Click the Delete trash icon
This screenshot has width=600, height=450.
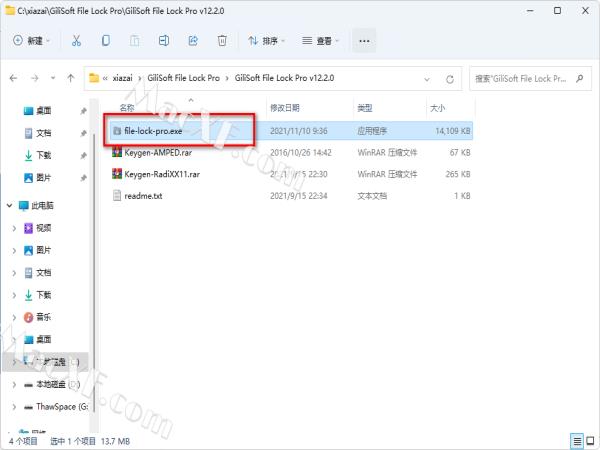[223, 41]
